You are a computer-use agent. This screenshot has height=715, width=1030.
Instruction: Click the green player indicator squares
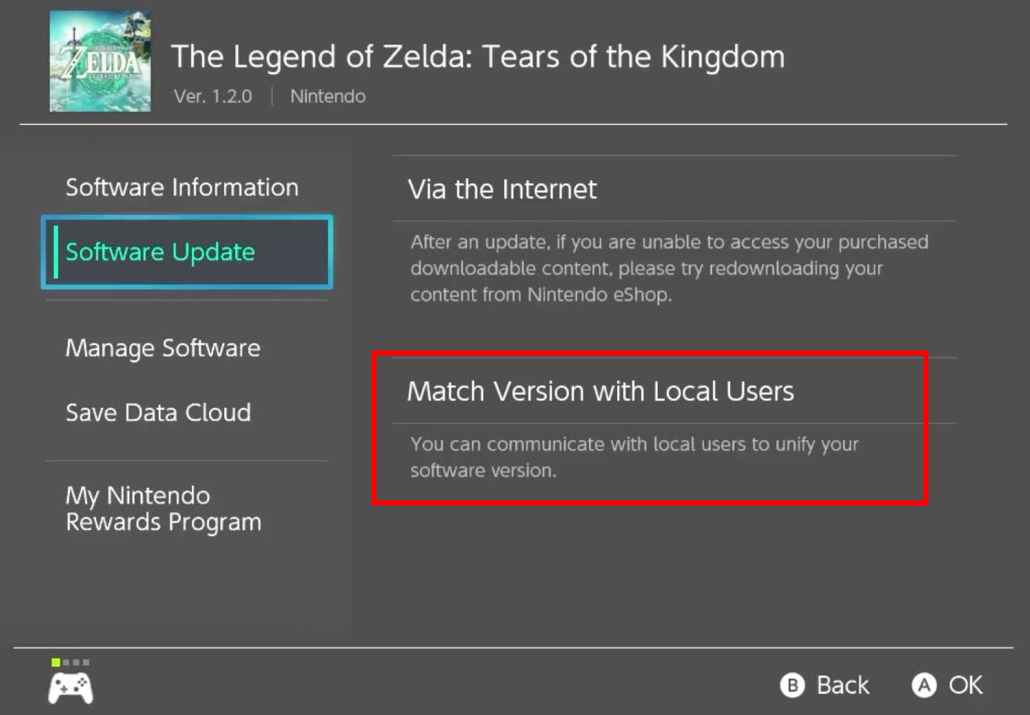click(69, 661)
